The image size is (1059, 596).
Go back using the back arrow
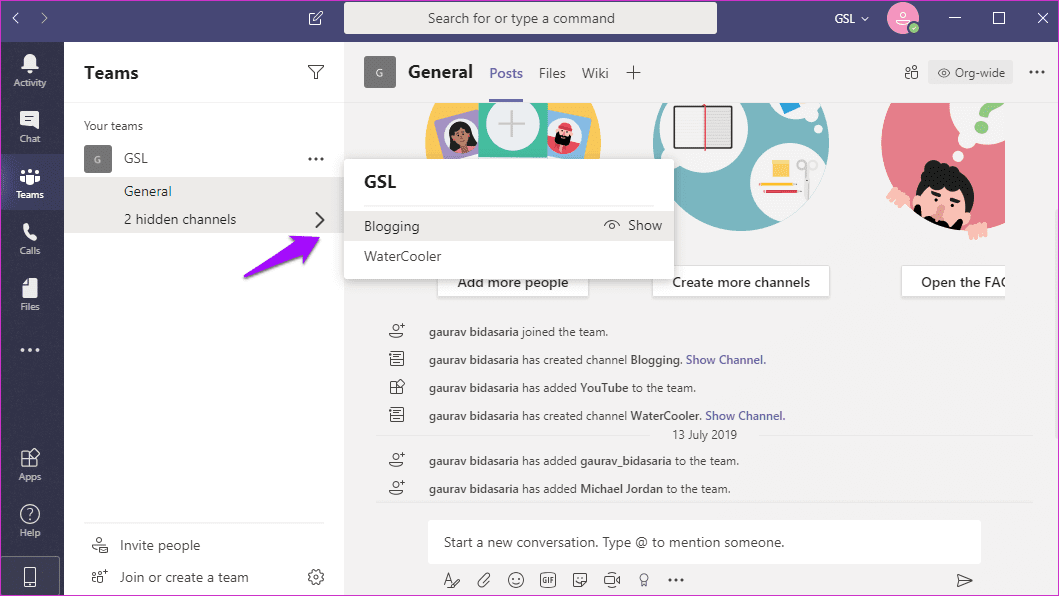(16, 18)
